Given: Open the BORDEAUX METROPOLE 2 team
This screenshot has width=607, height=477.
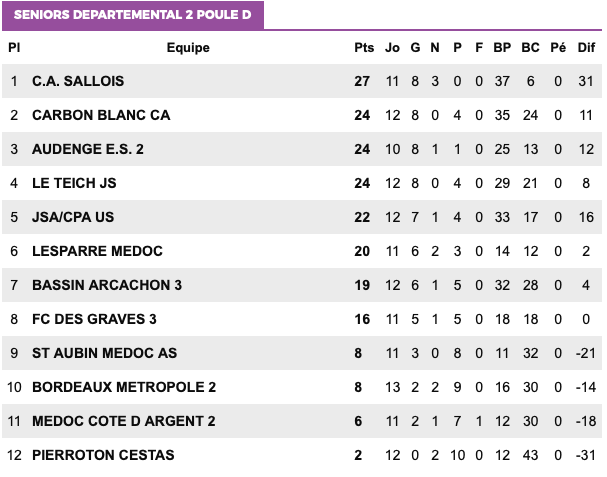Looking at the screenshot, I should (x=124, y=387).
